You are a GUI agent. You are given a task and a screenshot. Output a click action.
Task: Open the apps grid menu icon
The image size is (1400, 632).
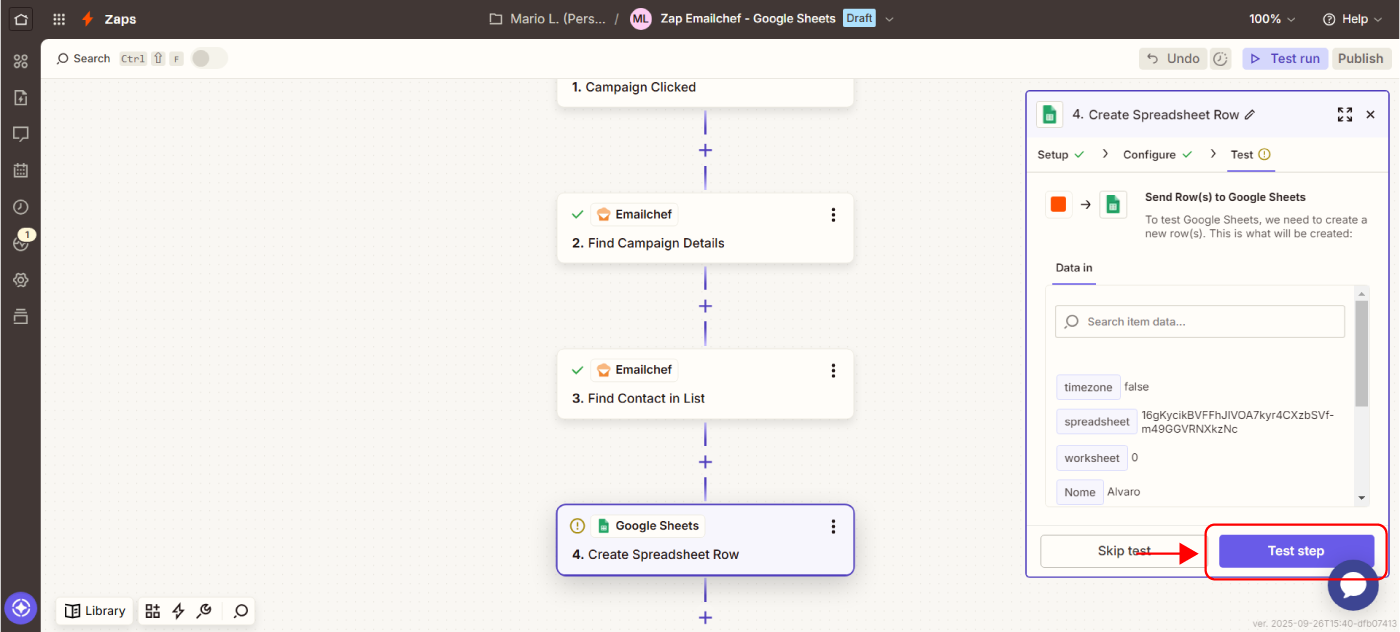tap(59, 19)
